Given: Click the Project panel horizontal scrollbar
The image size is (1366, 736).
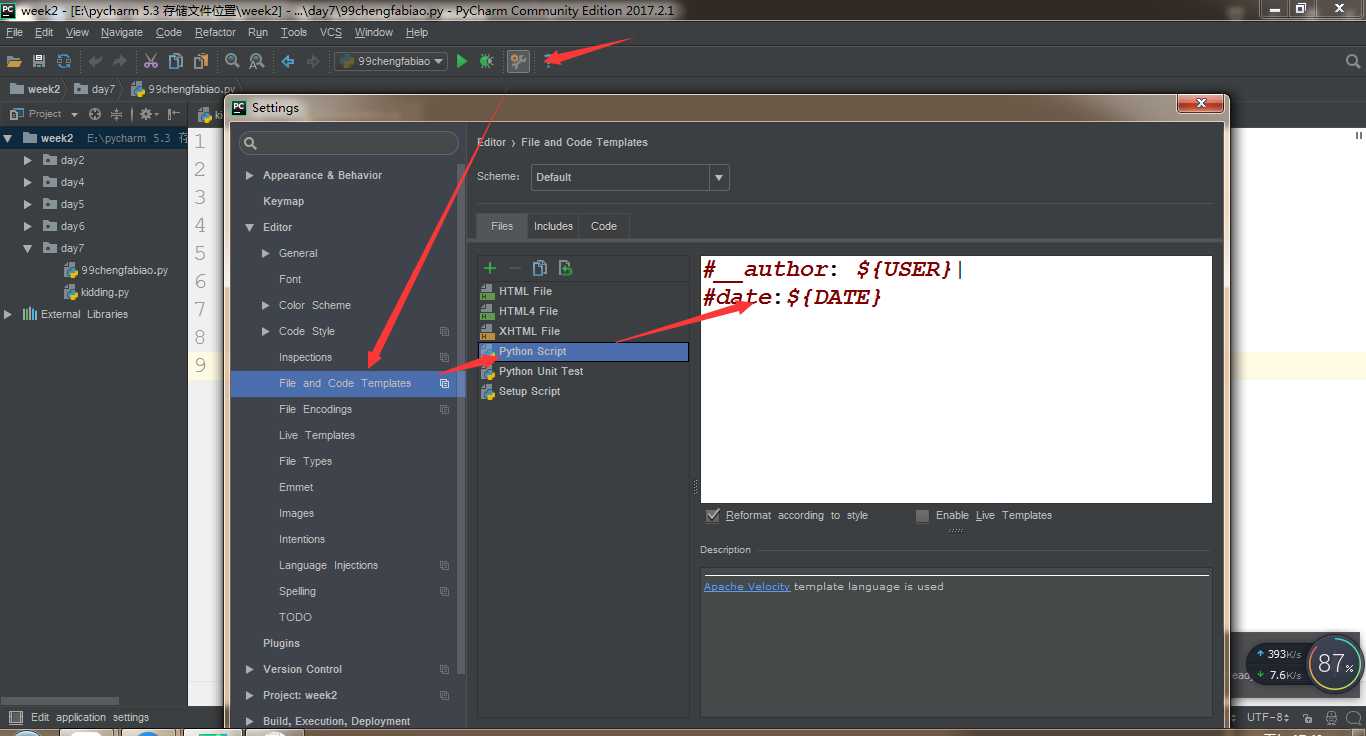Looking at the screenshot, I should 60,701.
